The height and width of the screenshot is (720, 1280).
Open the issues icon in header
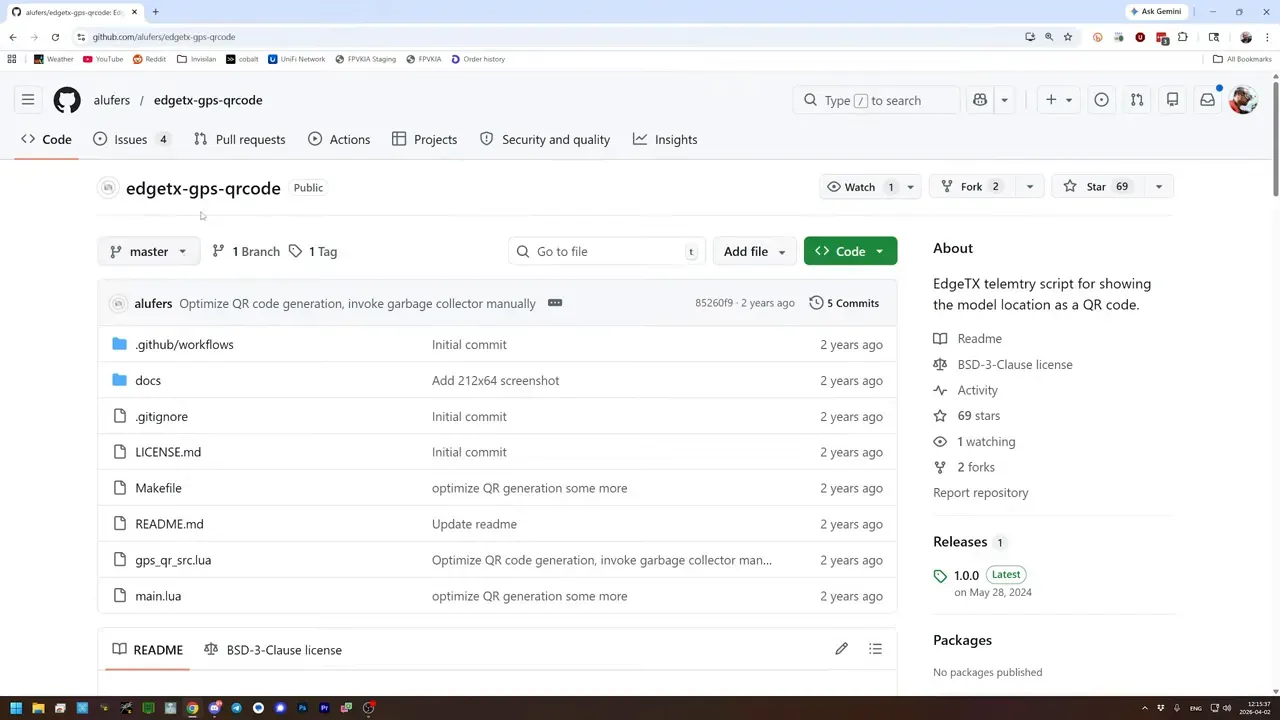1101,100
